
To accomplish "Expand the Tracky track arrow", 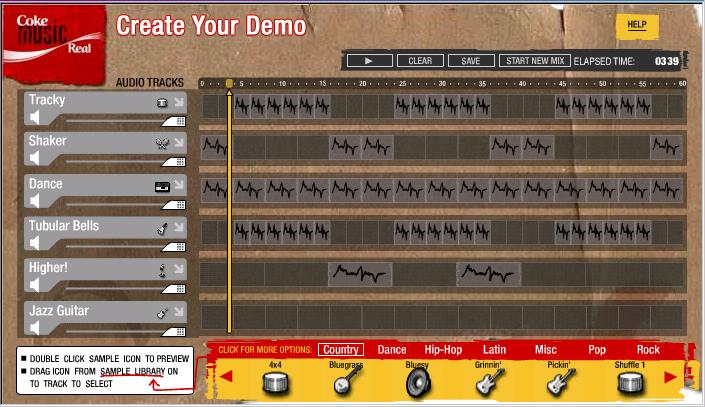I will point(179,102).
